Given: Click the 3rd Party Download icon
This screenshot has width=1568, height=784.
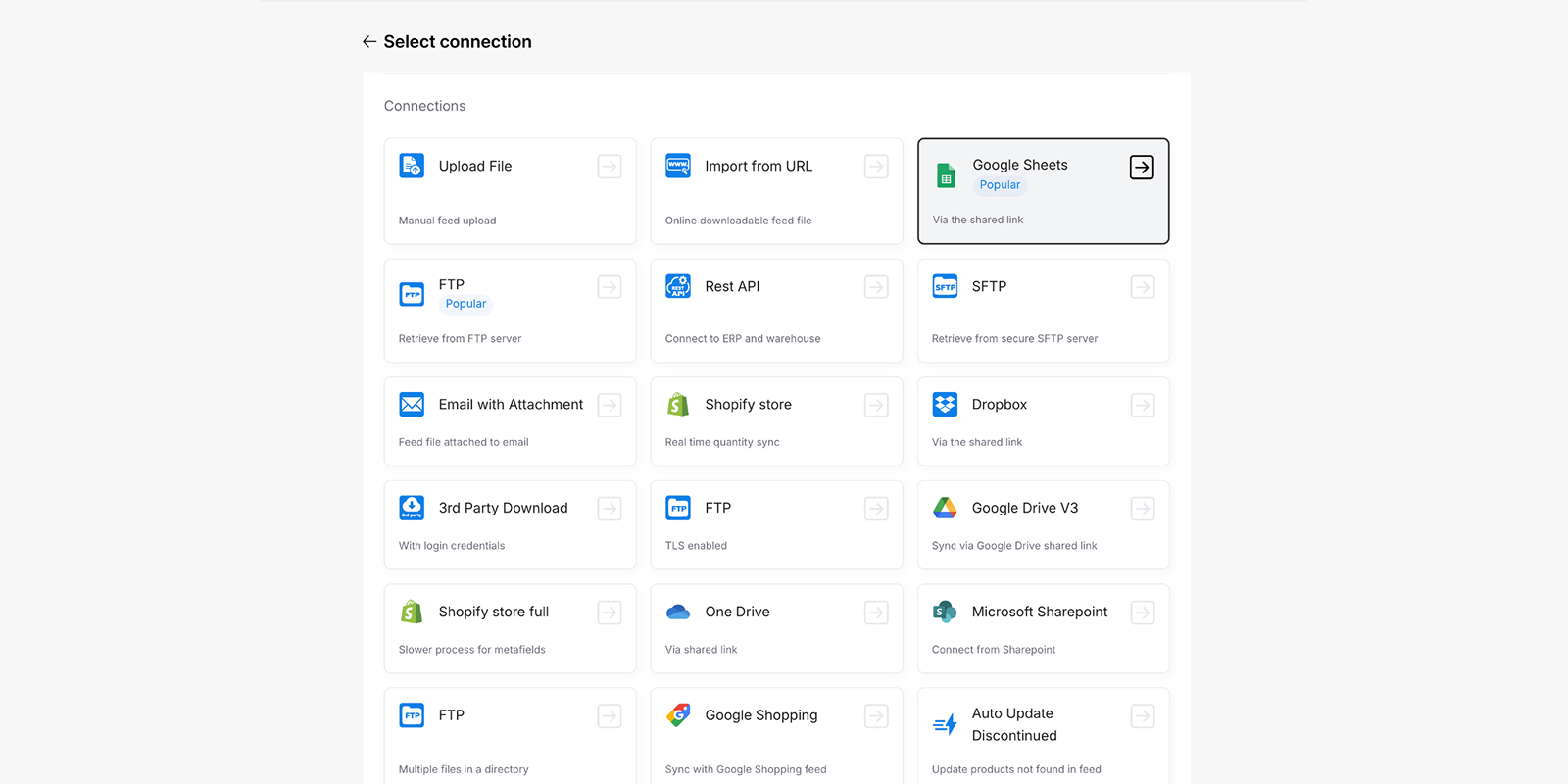Looking at the screenshot, I should click(x=412, y=508).
